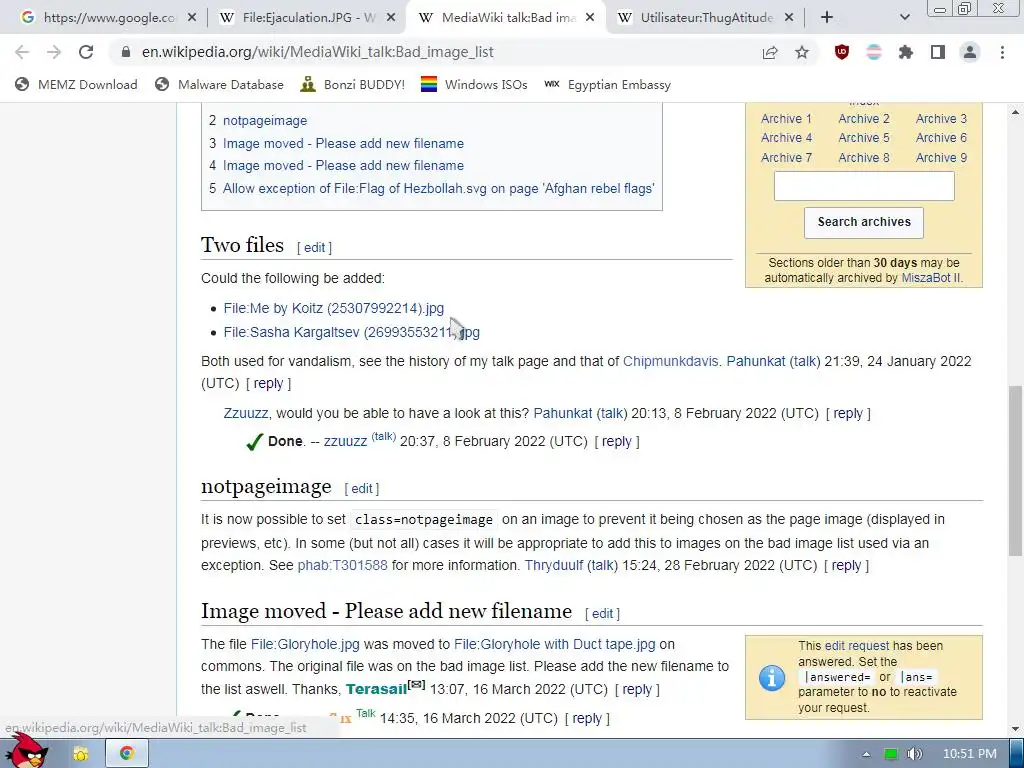Click Chrome taskbar icon
This screenshot has height=768, width=1024.
tap(127, 754)
